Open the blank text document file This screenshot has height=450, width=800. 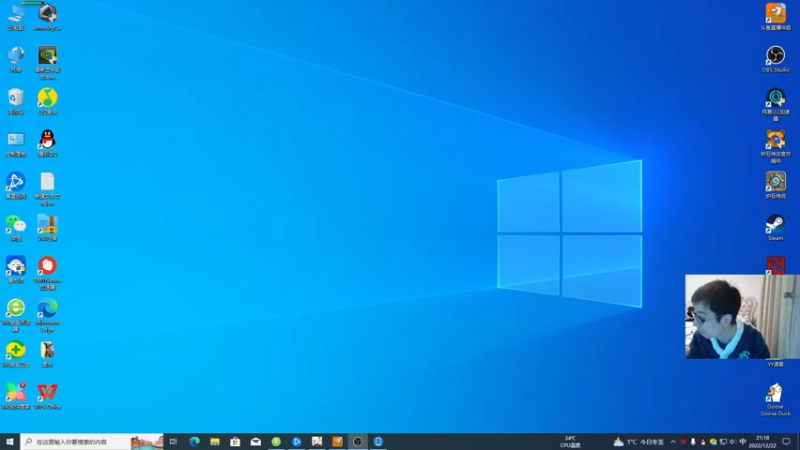[x=47, y=189]
